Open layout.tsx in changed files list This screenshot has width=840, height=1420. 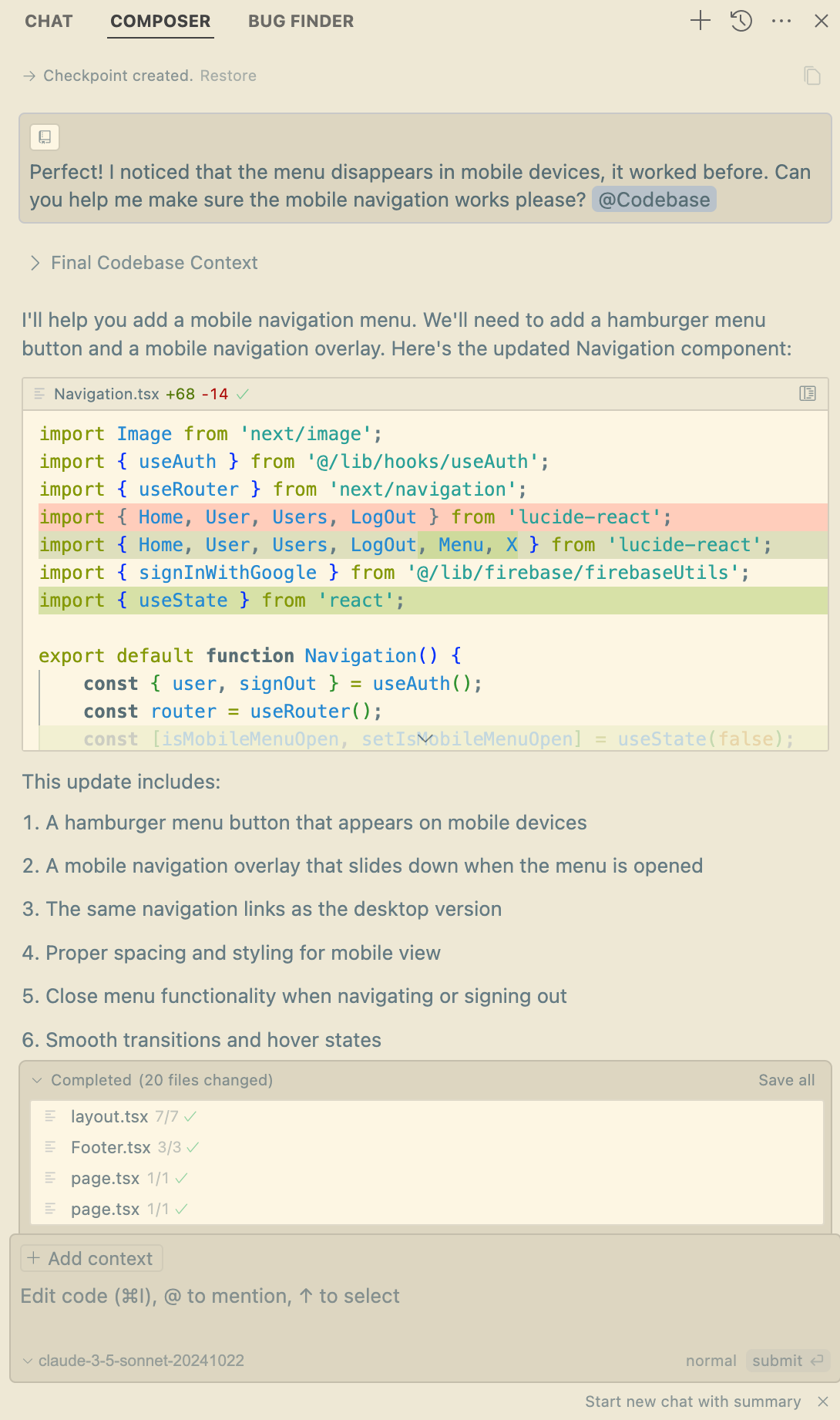427,1116
